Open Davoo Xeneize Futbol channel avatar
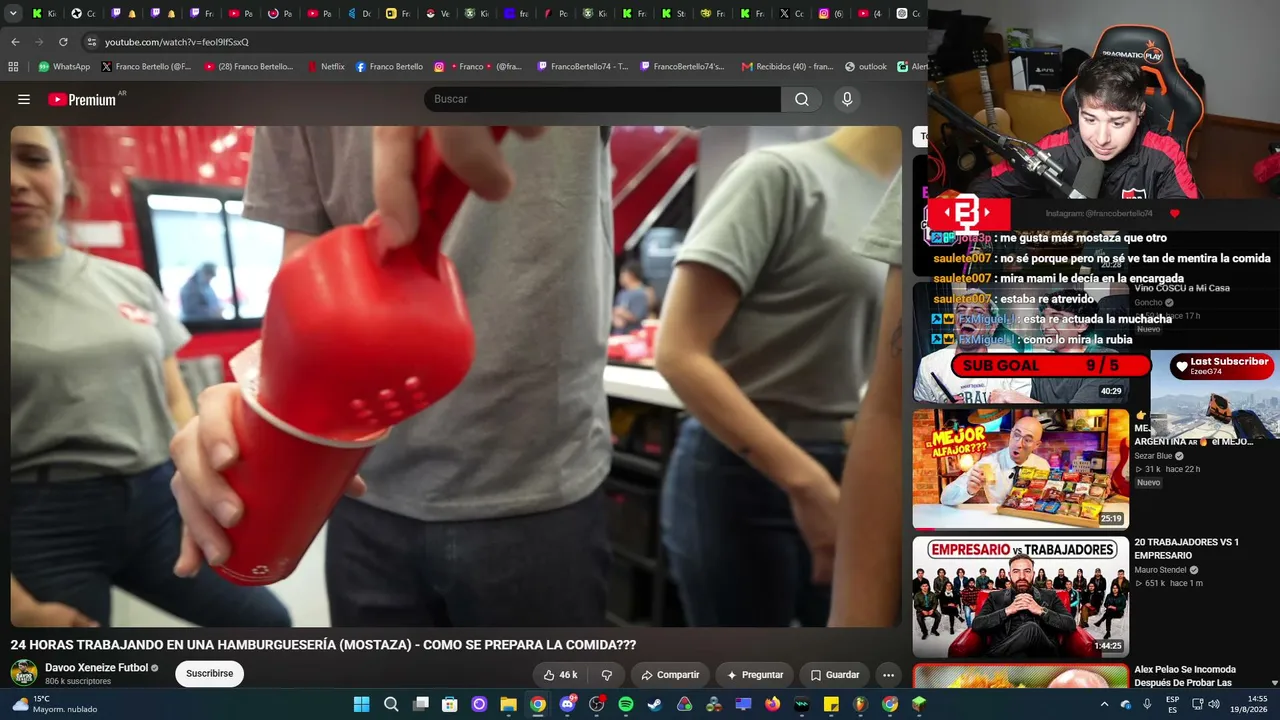 pos(24,673)
